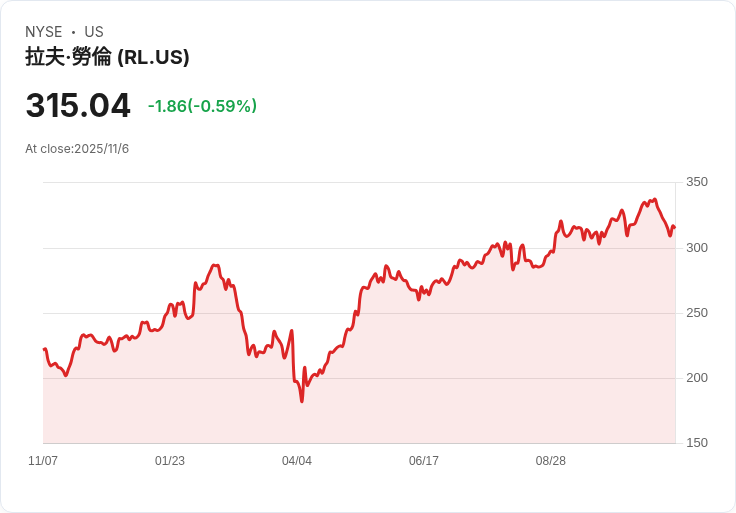This screenshot has width=736, height=513.
Task: Click the chart's lowest dip near 04/04
Action: tap(302, 401)
